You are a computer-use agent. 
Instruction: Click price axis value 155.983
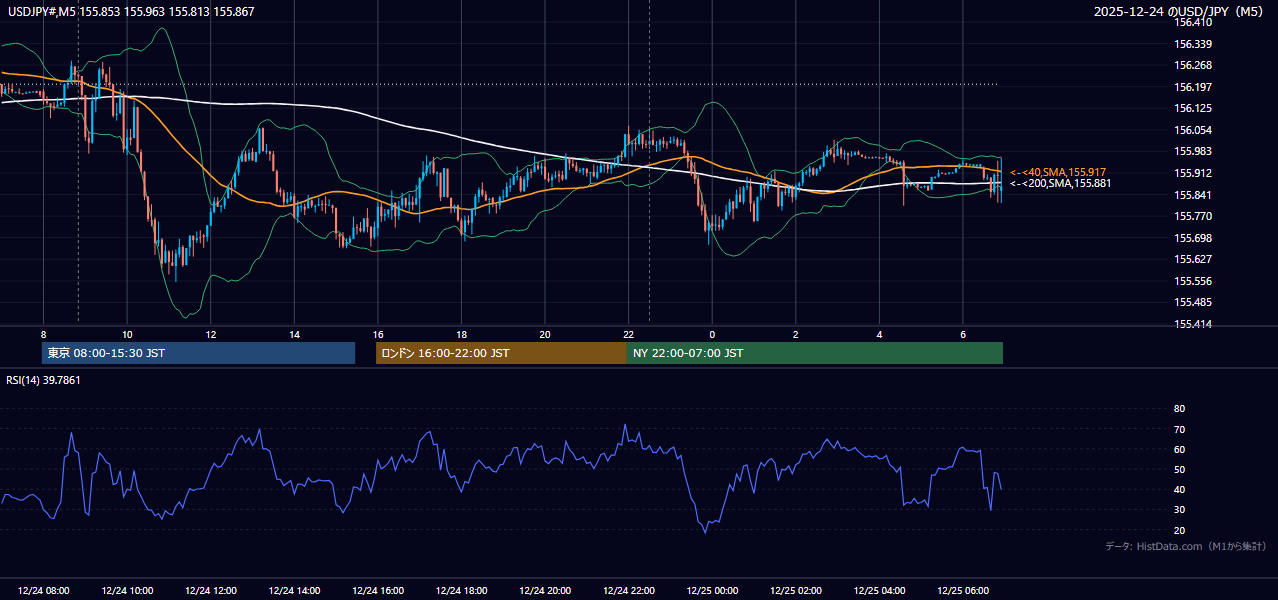pyautogui.click(x=1194, y=151)
